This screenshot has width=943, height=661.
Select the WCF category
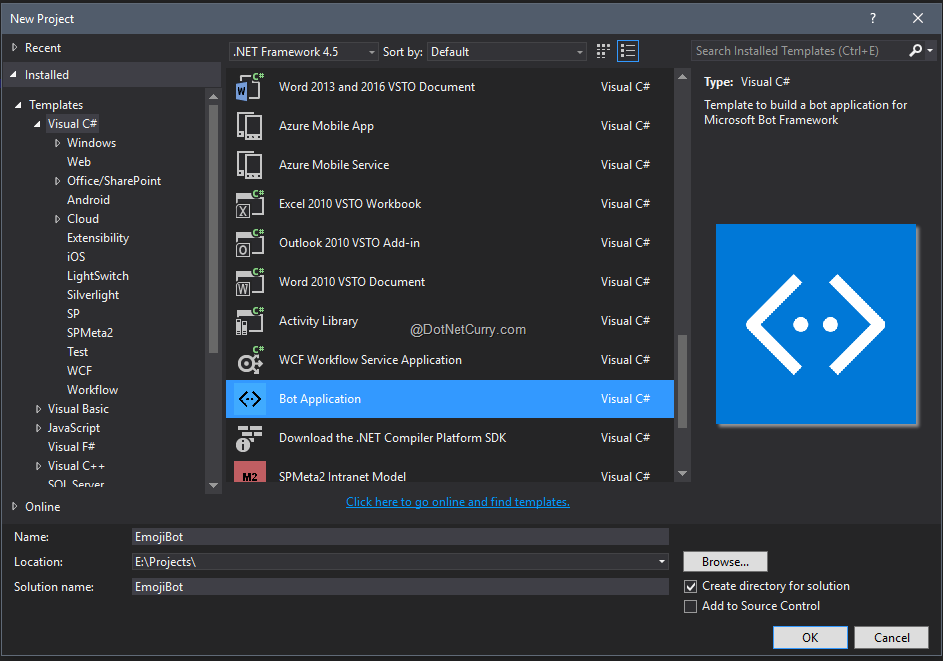click(79, 371)
